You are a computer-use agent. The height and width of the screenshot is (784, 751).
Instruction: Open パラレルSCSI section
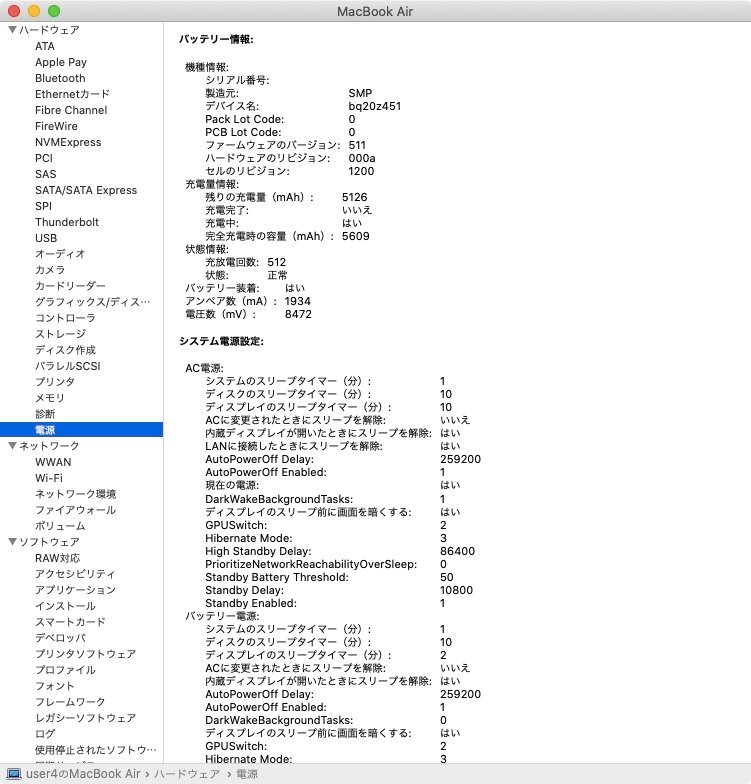coord(68,366)
